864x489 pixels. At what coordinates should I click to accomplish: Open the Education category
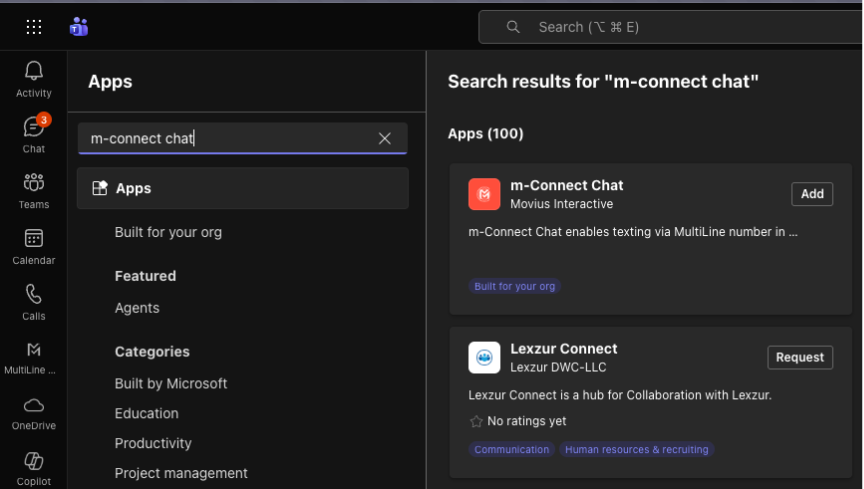pos(147,413)
